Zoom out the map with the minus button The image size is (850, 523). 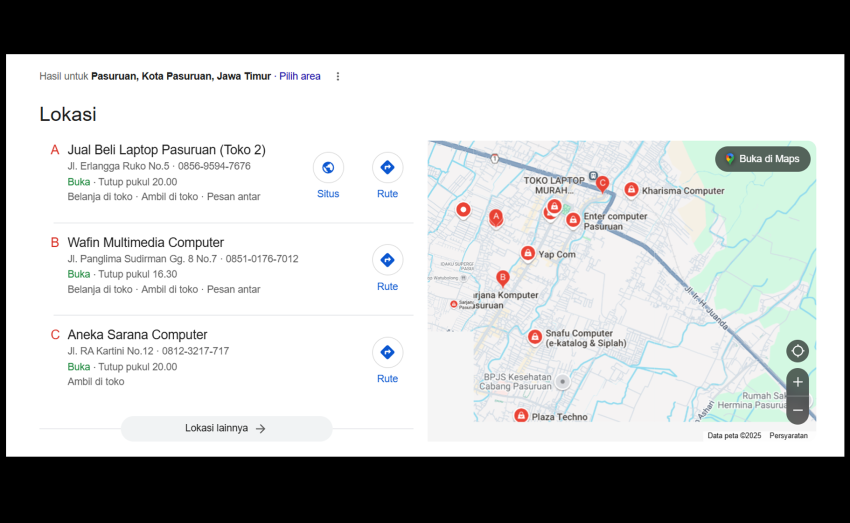(797, 410)
